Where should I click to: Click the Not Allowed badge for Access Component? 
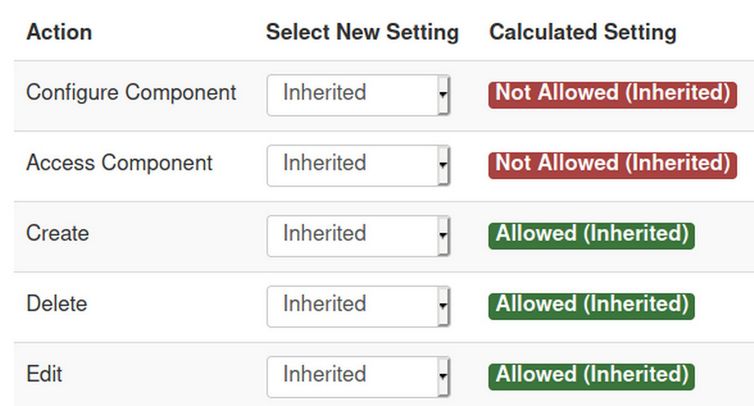(612, 164)
